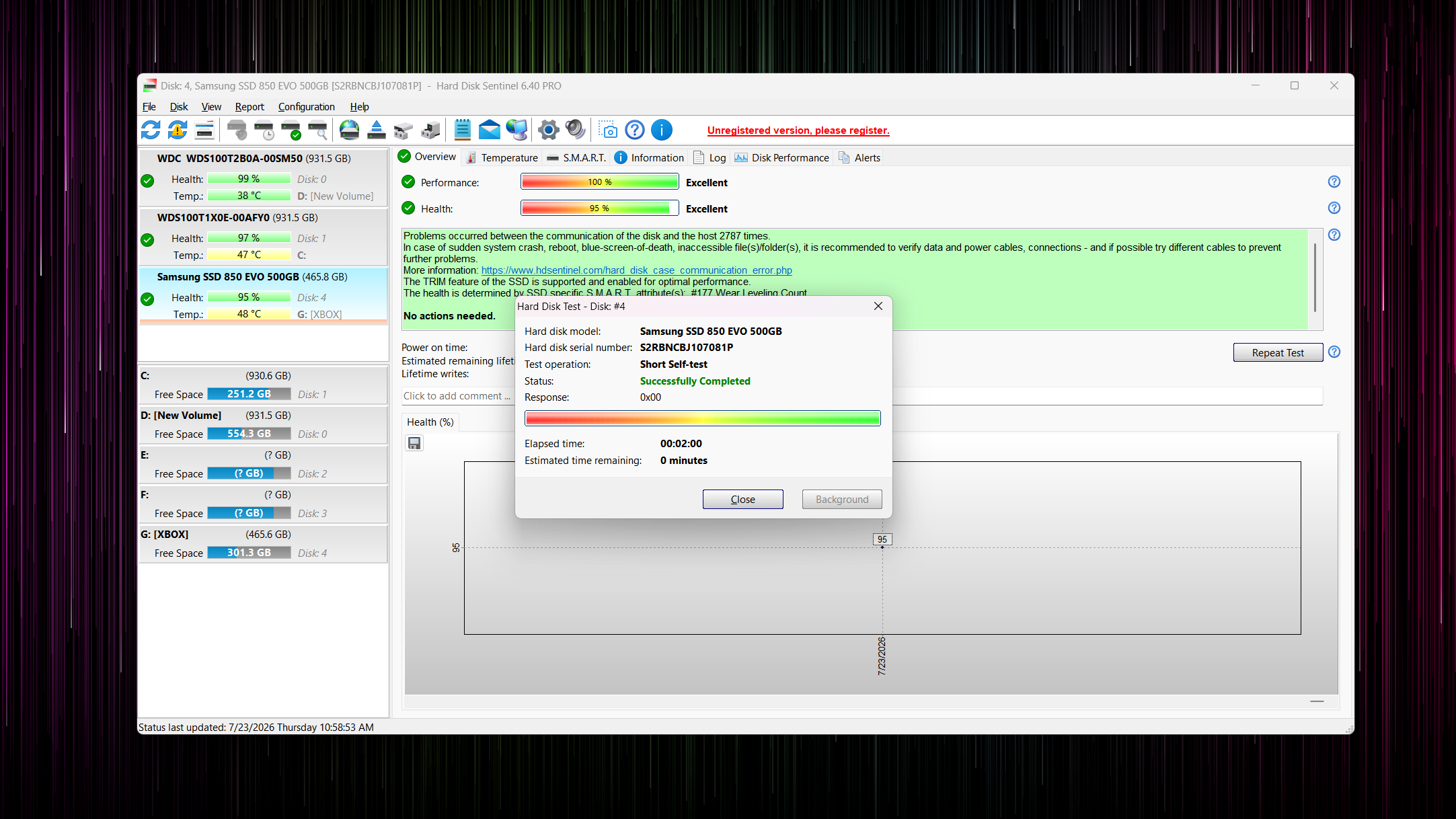Select the F: partition entry

(263, 504)
